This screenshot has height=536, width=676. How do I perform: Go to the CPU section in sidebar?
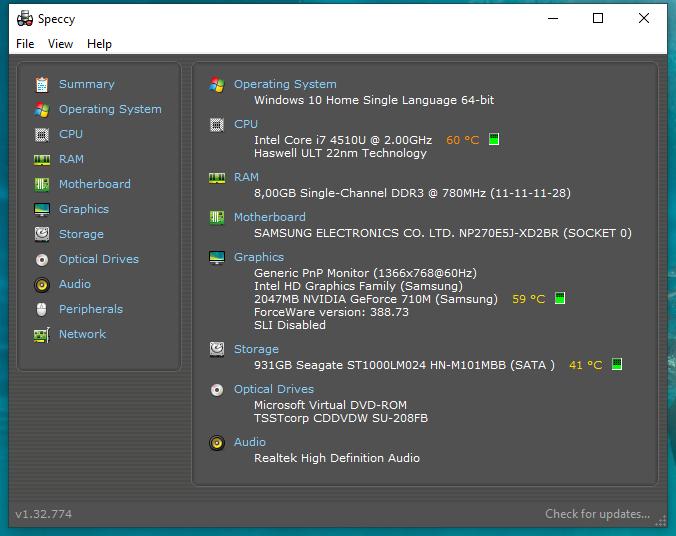[x=71, y=134]
